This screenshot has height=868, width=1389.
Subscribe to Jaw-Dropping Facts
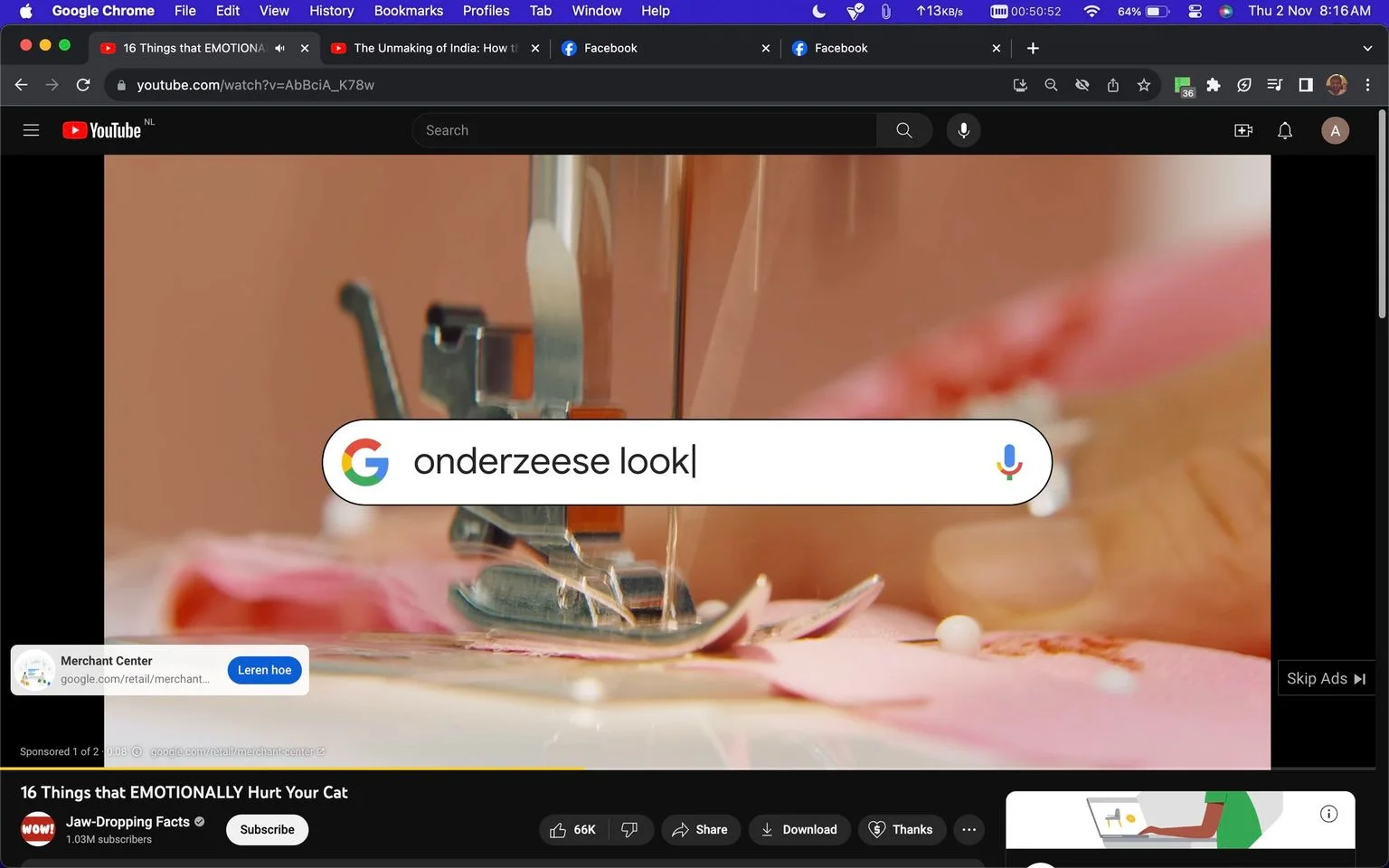(x=267, y=830)
